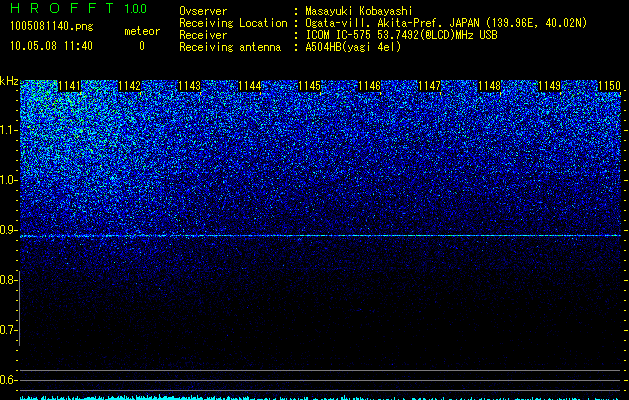Click the 1147 time marker

tap(430, 86)
